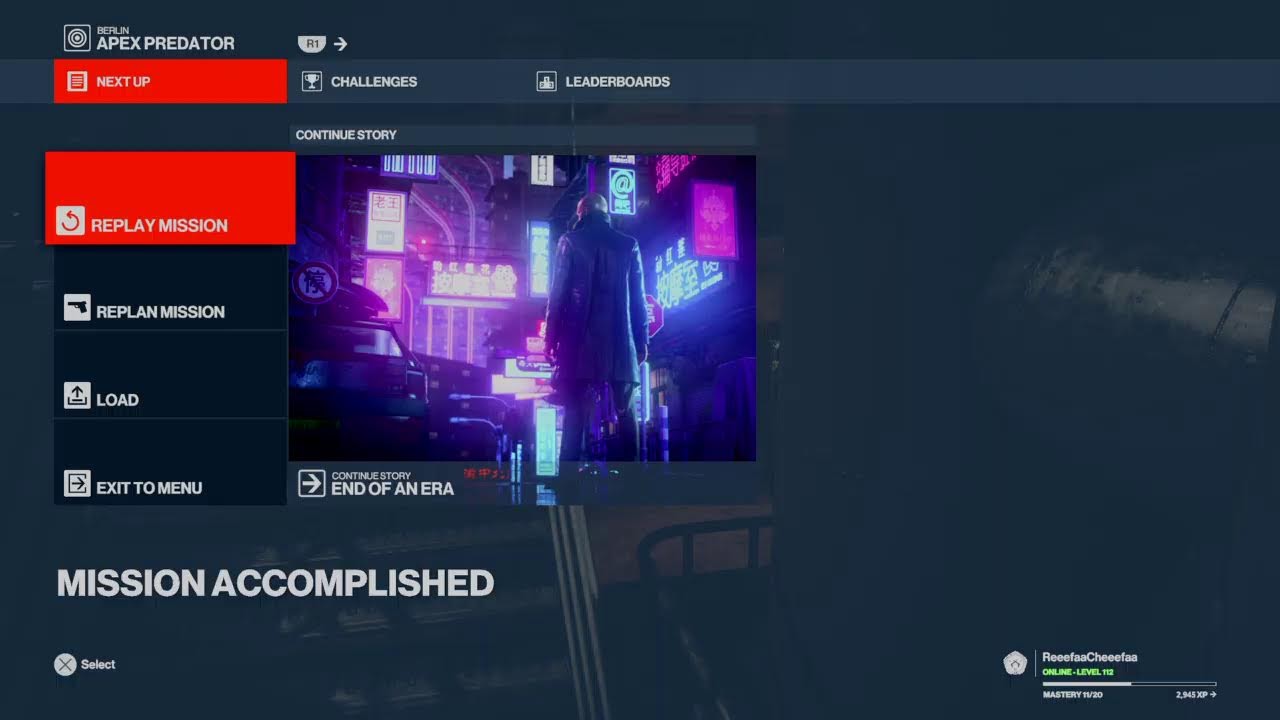Screen dimensions: 1280x720
Task: Choose Replan Mission
Action: click(x=170, y=289)
